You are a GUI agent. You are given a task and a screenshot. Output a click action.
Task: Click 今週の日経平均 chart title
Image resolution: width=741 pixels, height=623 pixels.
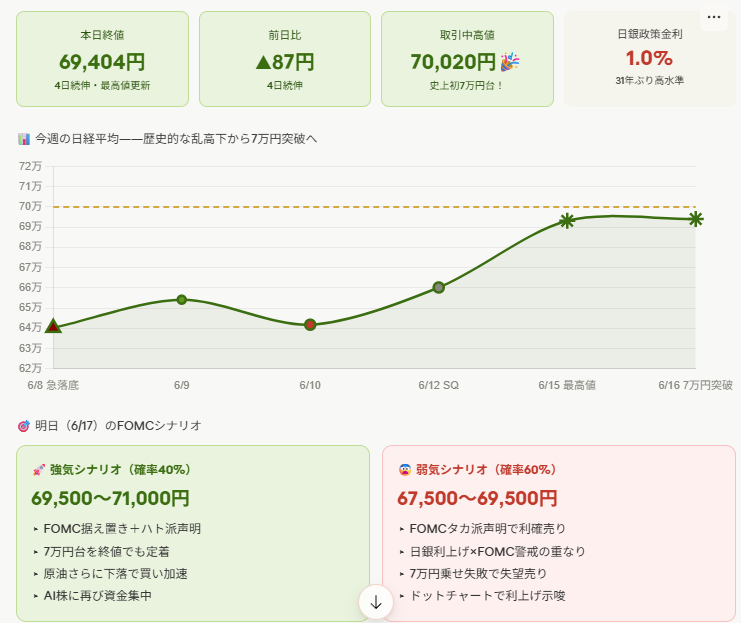[x=176, y=139]
